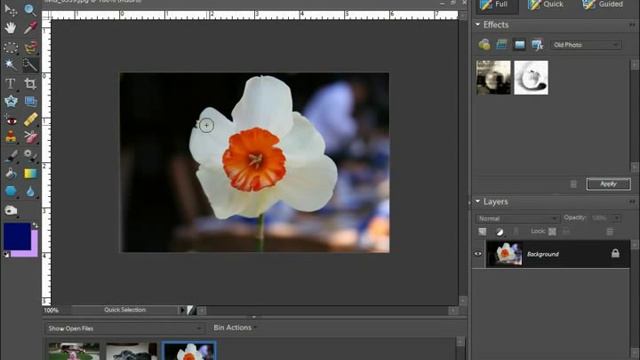Click the Background layer thumbnail
The image size is (640, 360).
[504, 253]
